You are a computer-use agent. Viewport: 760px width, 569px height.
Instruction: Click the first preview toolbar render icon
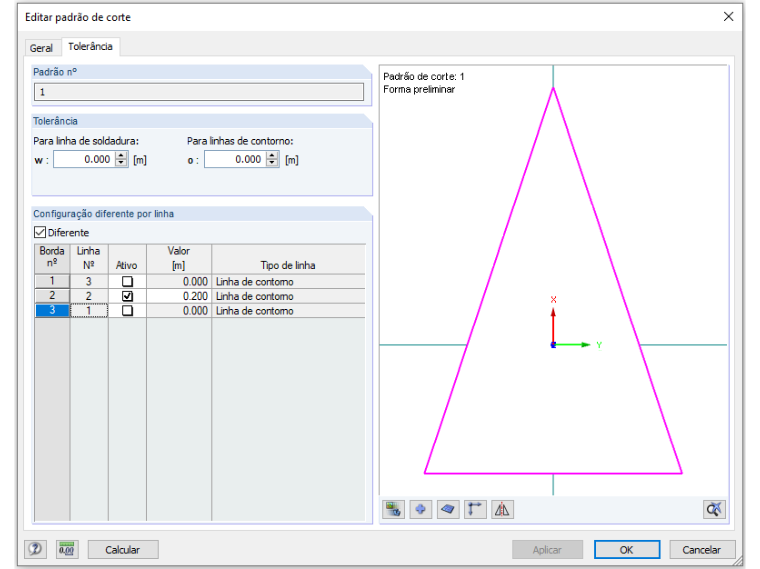point(393,509)
